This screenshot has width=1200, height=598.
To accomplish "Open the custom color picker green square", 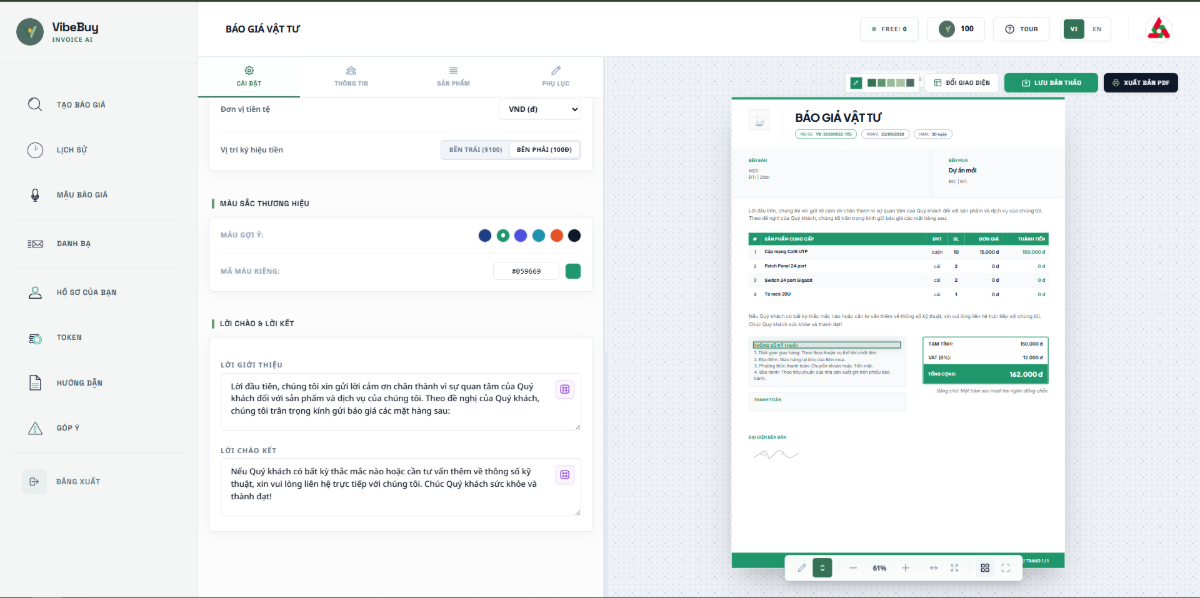I will 573,271.
